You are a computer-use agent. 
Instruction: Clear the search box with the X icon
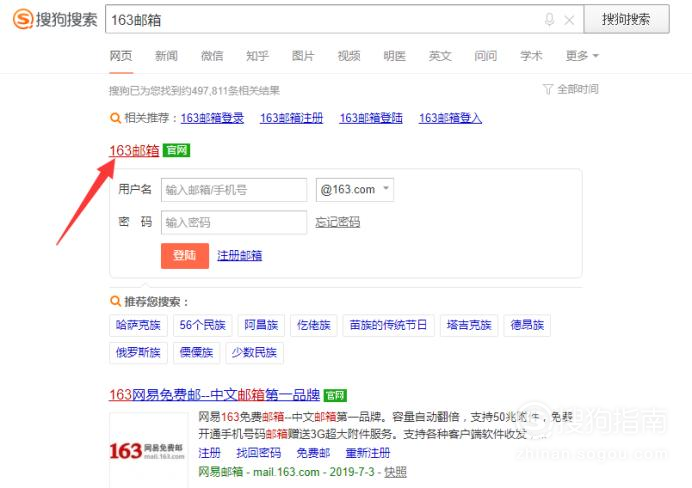pos(569,20)
